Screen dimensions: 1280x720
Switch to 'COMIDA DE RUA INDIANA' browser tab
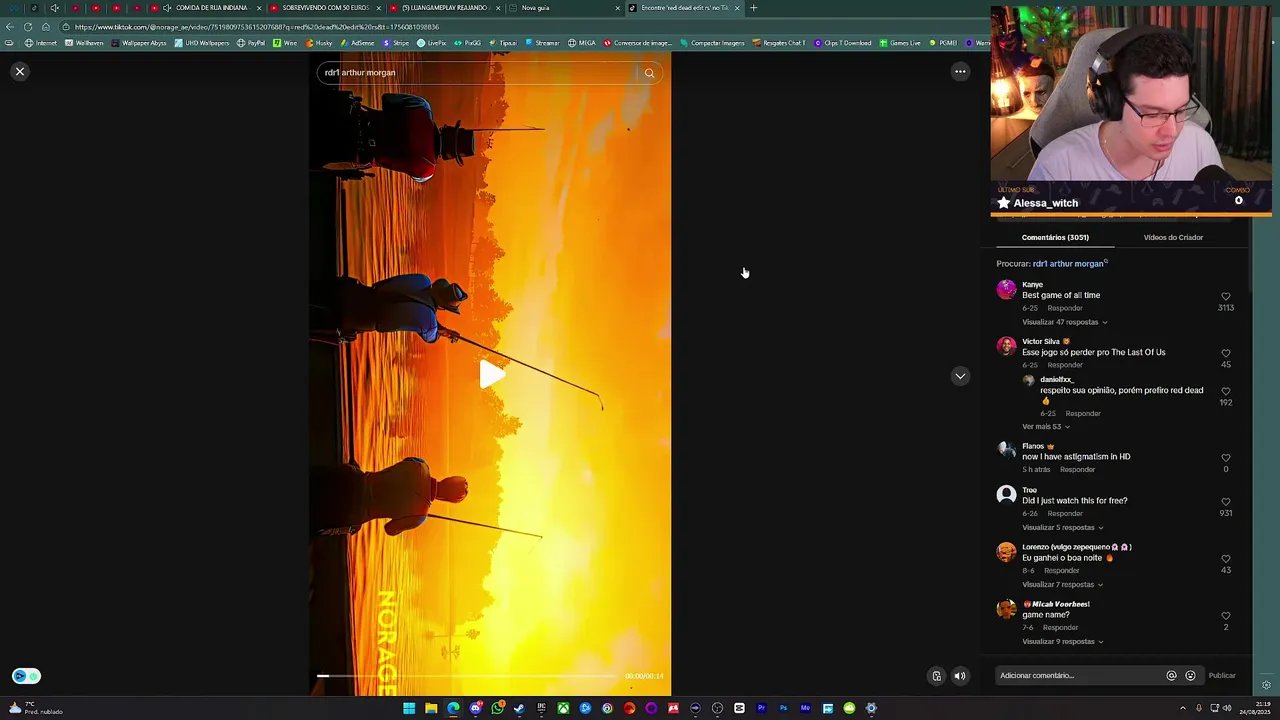tap(205, 8)
